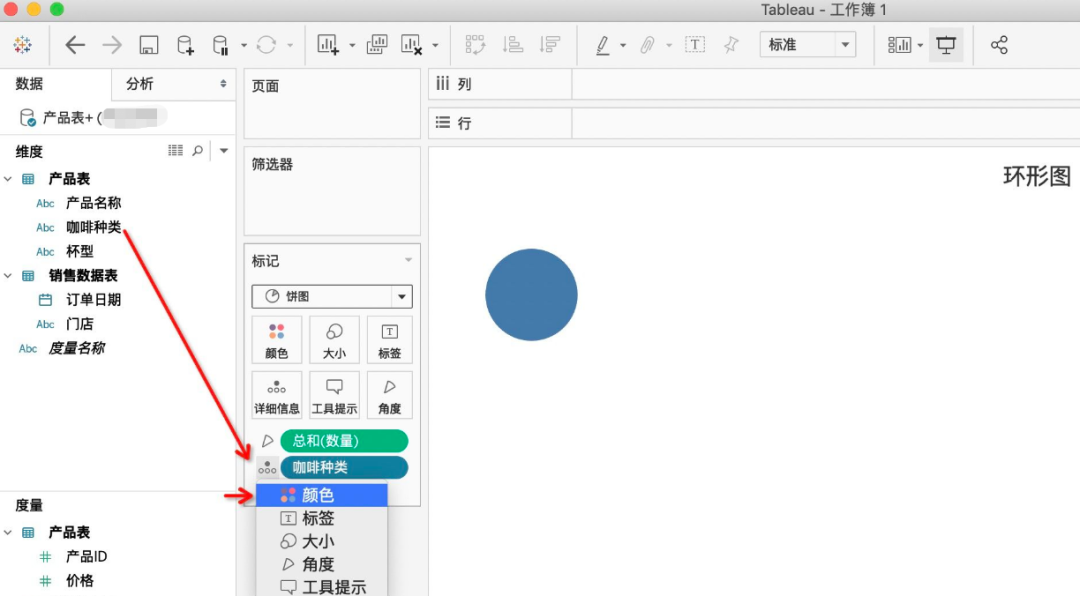Click the back (undo) arrow in toolbar
This screenshot has height=596, width=1080.
tap(75, 45)
